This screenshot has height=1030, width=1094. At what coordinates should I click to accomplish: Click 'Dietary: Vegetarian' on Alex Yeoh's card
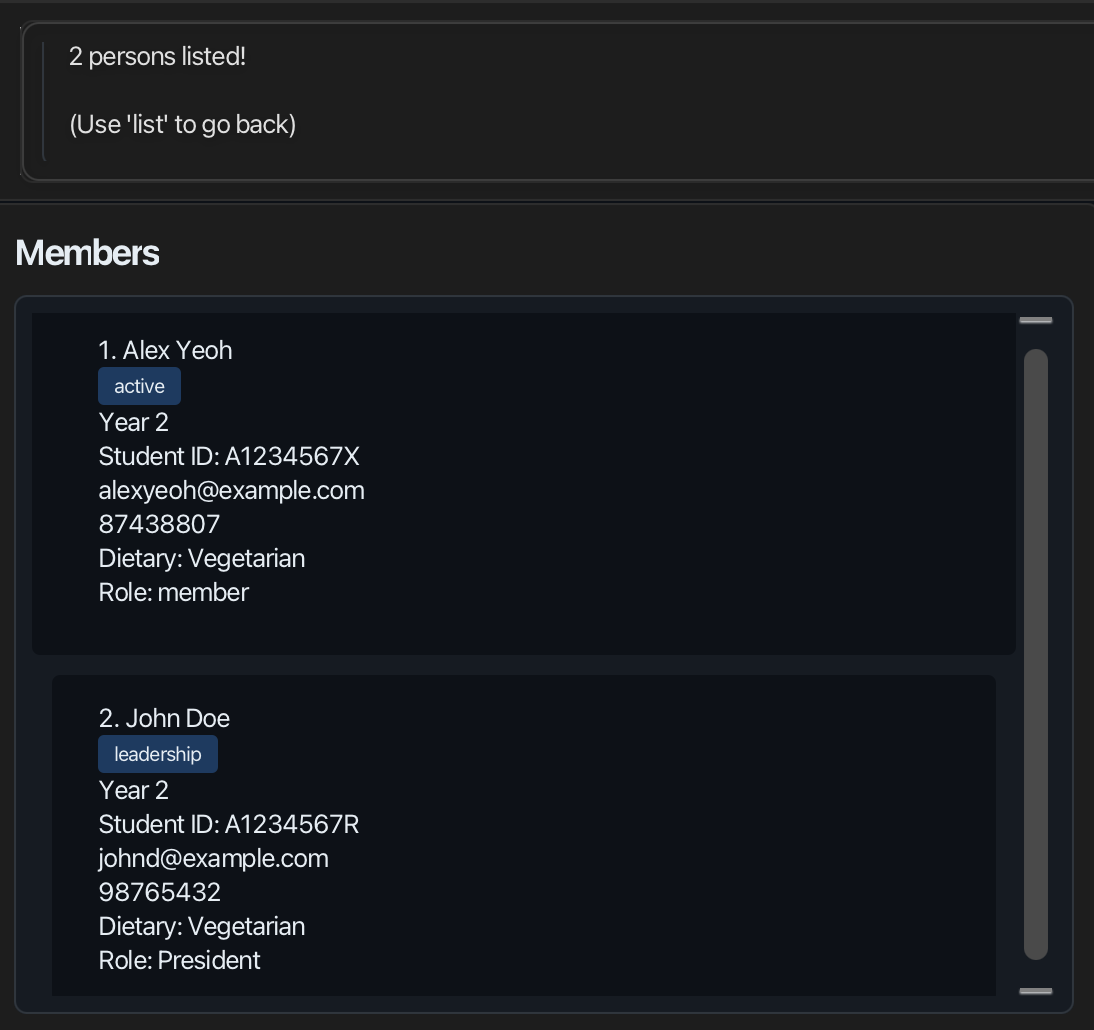[x=202, y=558]
